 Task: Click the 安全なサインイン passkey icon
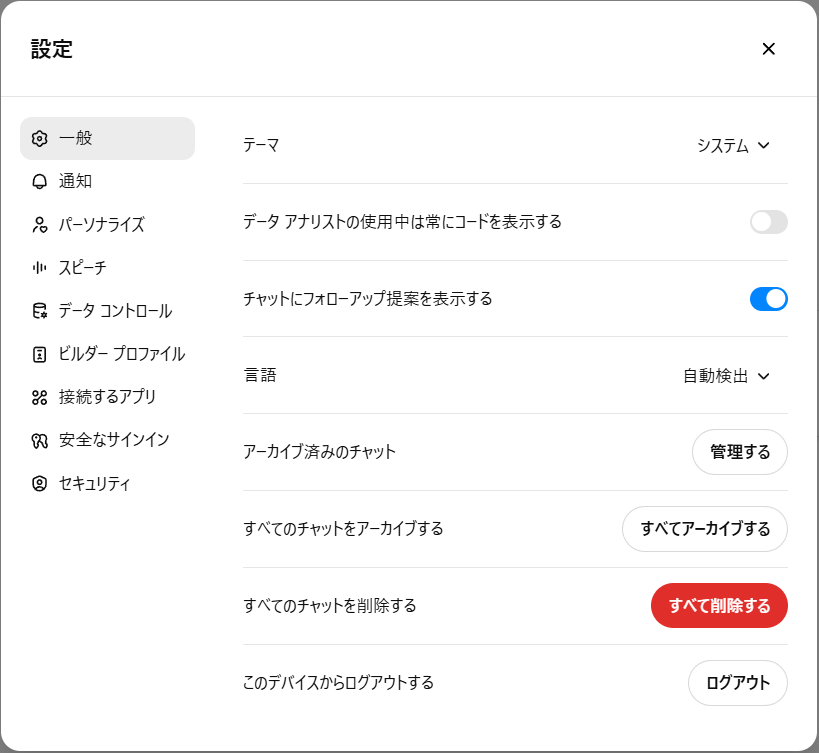click(x=40, y=439)
